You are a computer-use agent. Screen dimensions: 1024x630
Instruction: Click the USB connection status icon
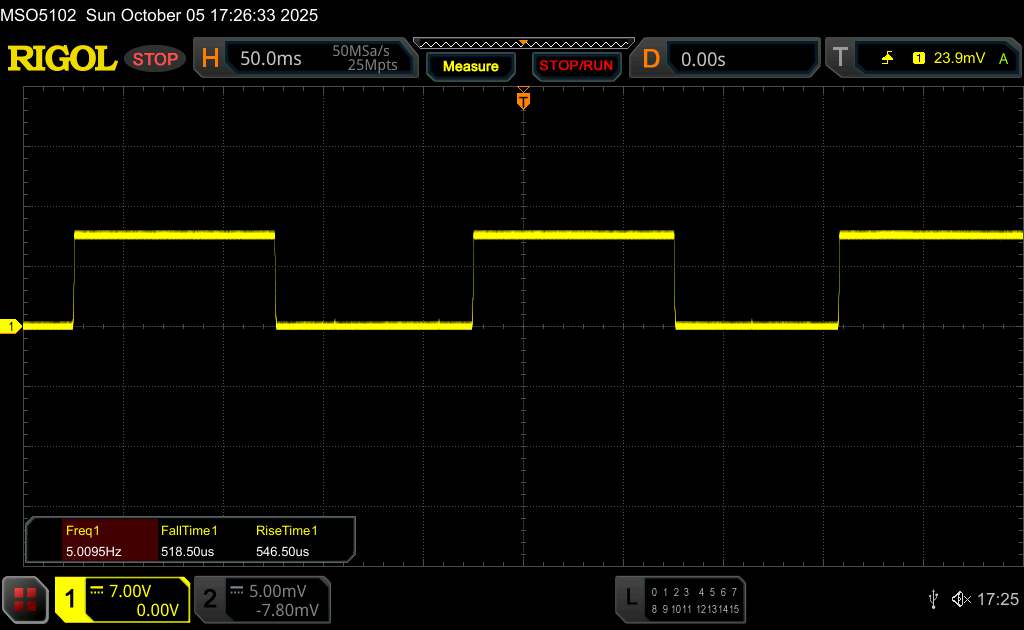933,599
